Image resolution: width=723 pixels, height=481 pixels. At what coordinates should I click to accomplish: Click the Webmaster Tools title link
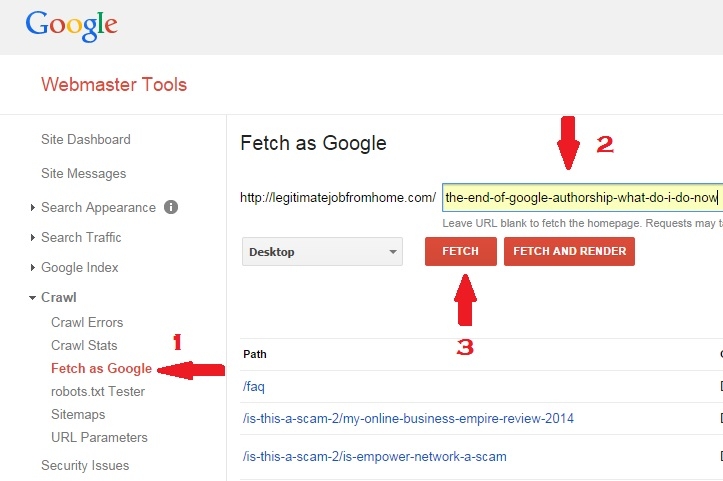pos(114,84)
